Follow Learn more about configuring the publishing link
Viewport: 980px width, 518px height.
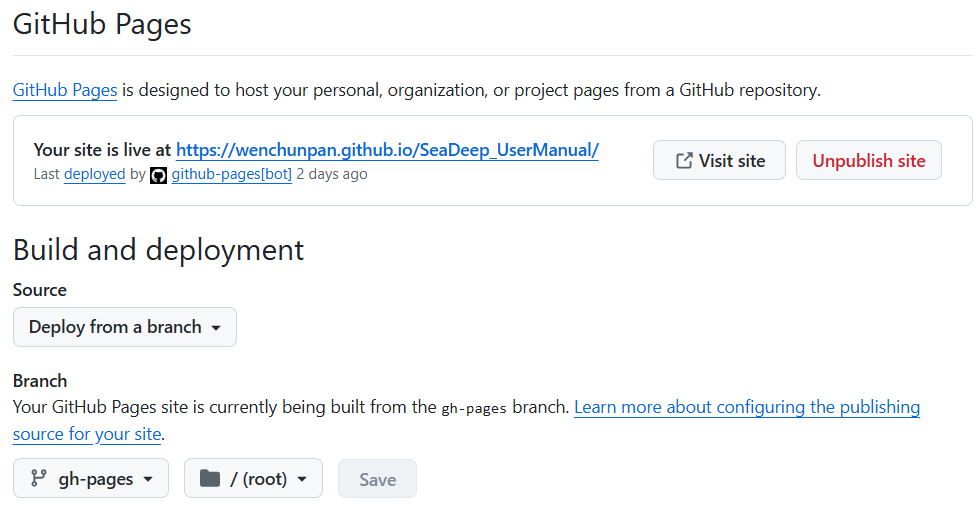746,407
